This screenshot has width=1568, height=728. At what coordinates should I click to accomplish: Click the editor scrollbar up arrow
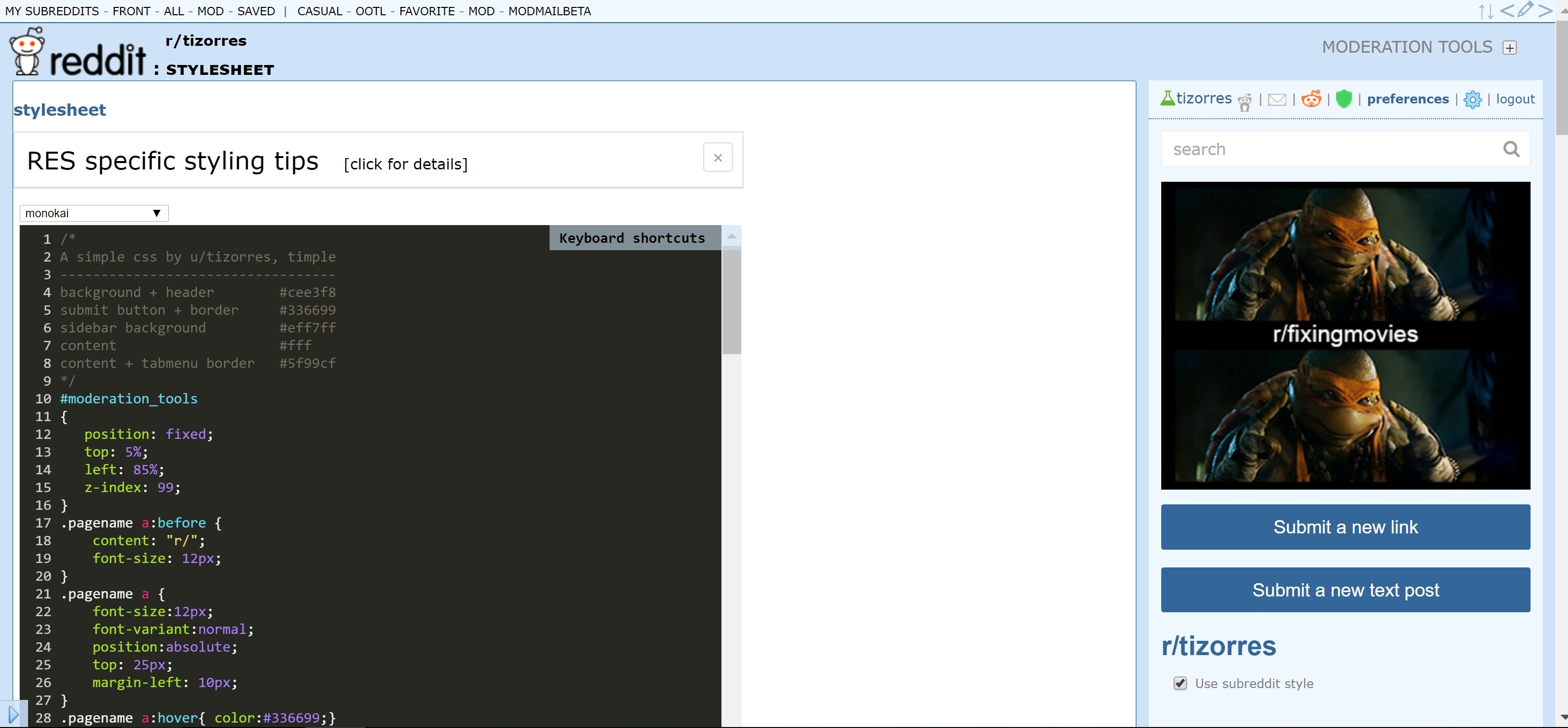point(732,236)
